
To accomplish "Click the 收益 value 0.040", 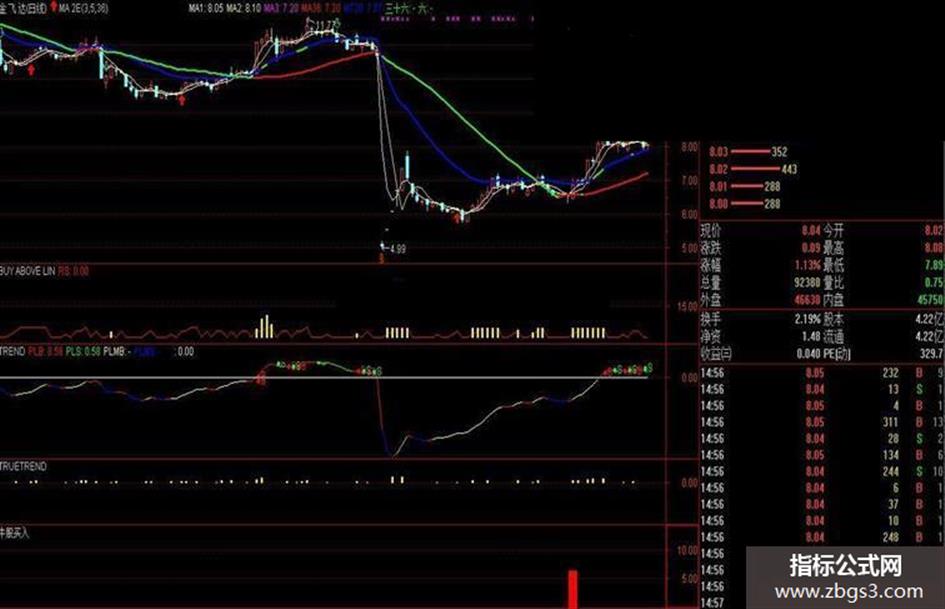I will [x=808, y=353].
